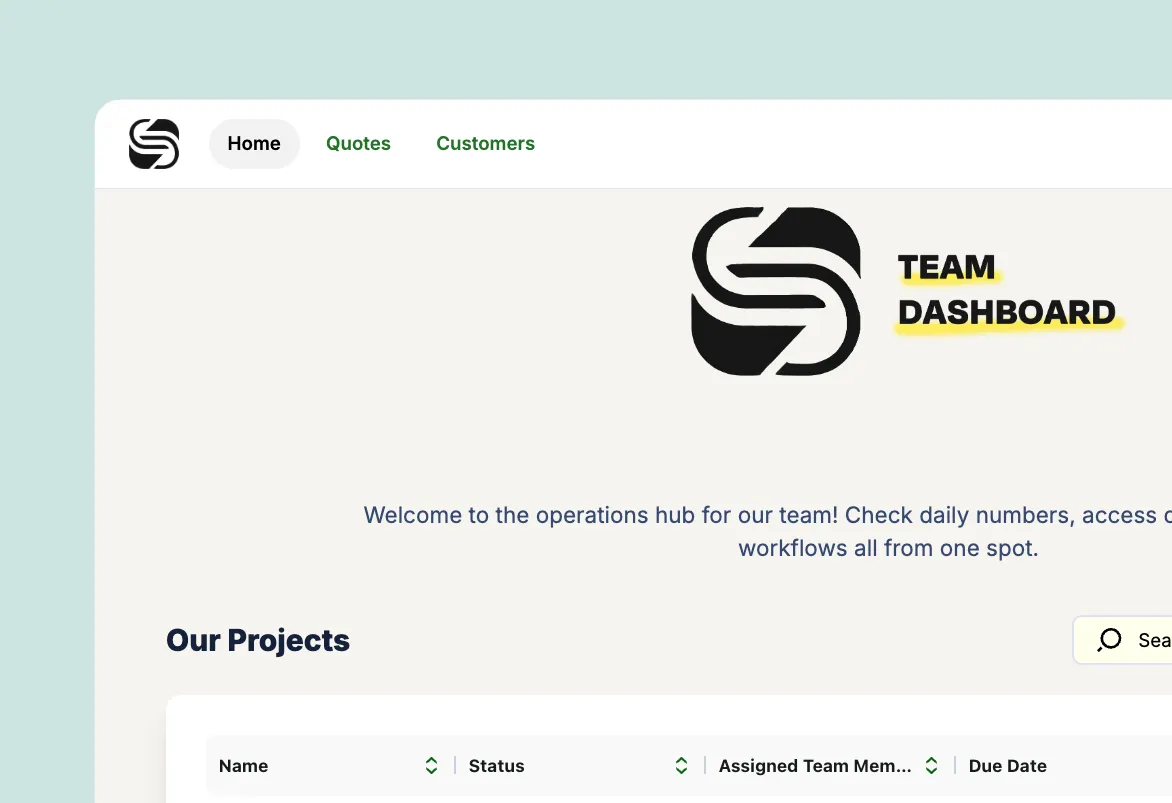Toggle sort order on Assigned Team Member column
Screen dimensions: 1172x803
[x=931, y=765]
